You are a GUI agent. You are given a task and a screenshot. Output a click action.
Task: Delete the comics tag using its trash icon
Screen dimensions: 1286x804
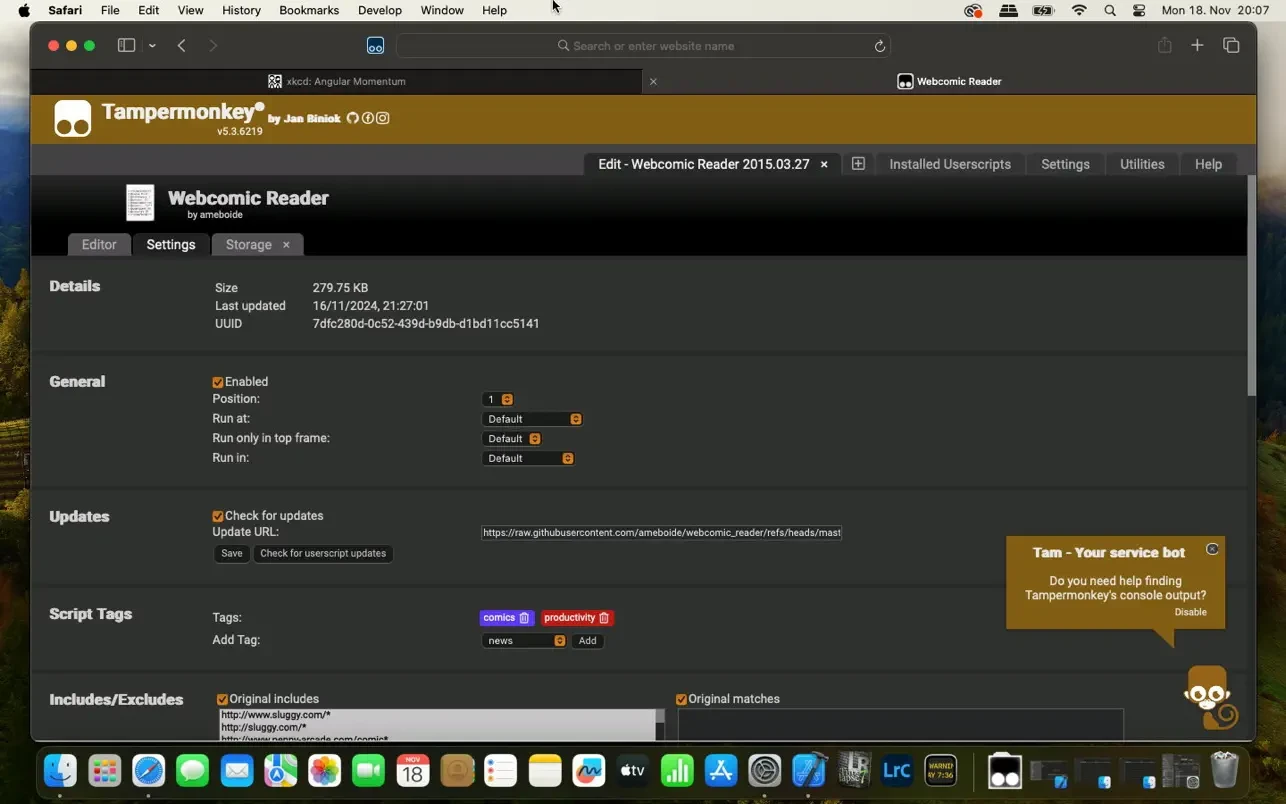pyautogui.click(x=524, y=618)
